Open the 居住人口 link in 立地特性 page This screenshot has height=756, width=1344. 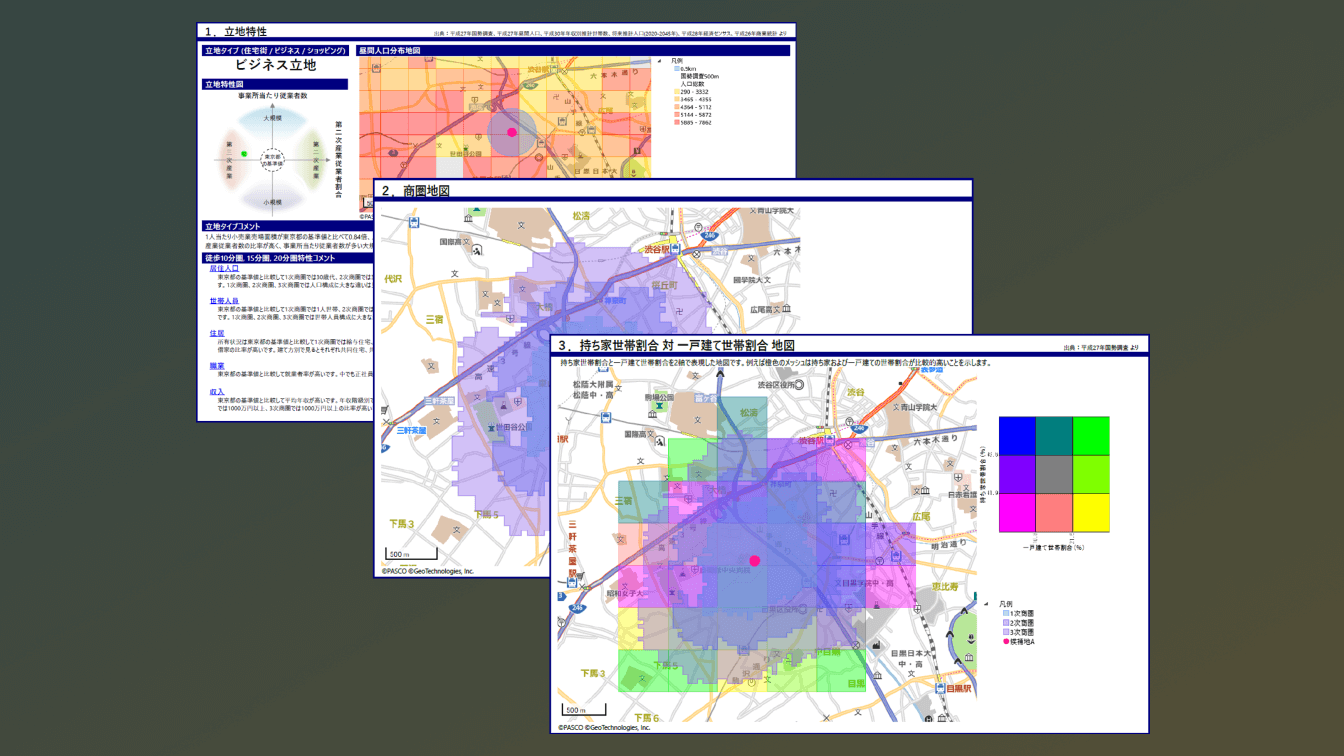tap(224, 268)
